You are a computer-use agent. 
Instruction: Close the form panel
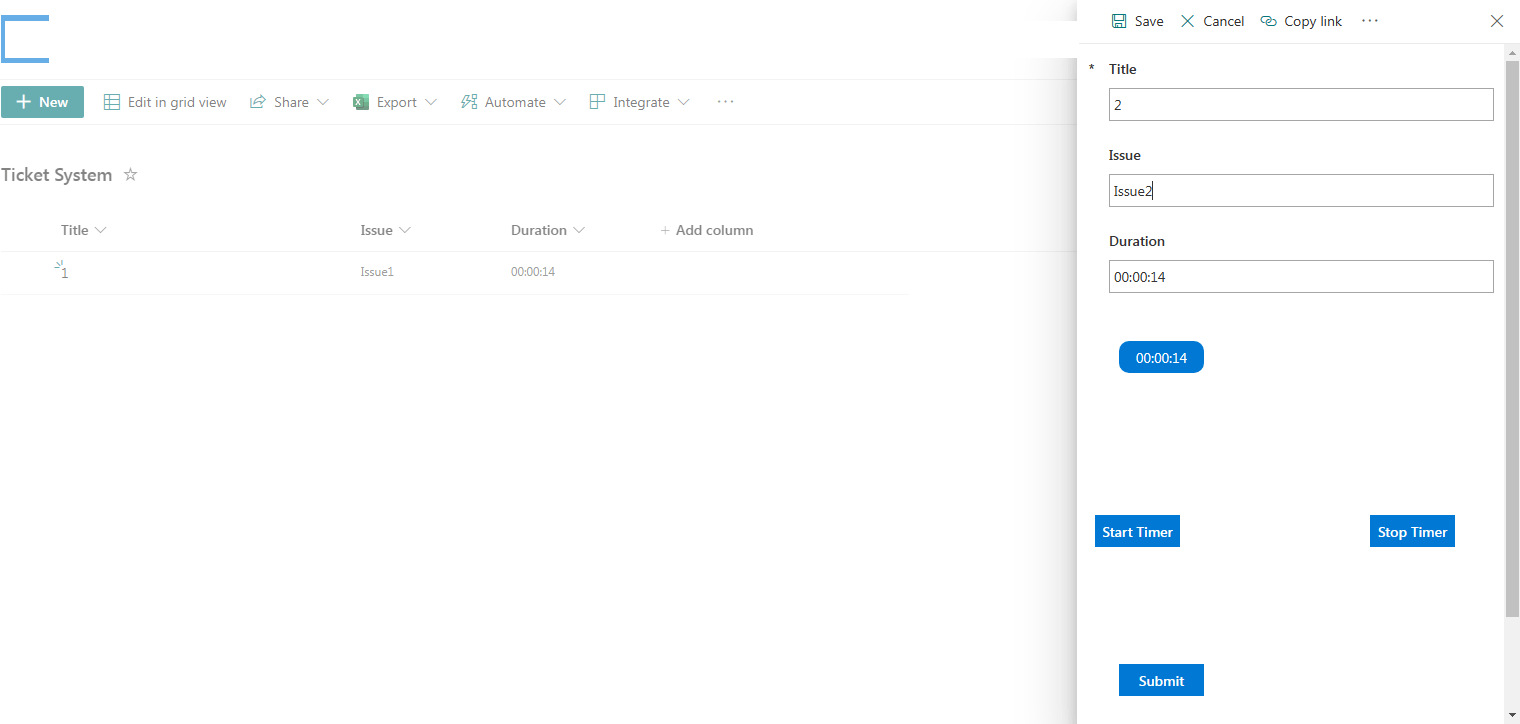point(1497,21)
